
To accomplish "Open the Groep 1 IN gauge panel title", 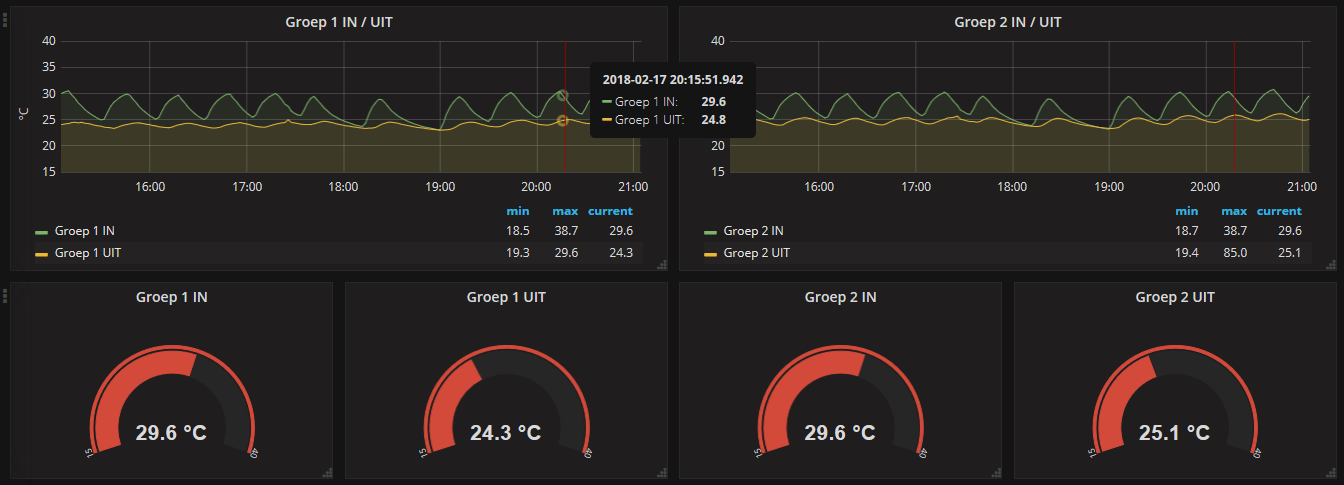I will [x=171, y=297].
